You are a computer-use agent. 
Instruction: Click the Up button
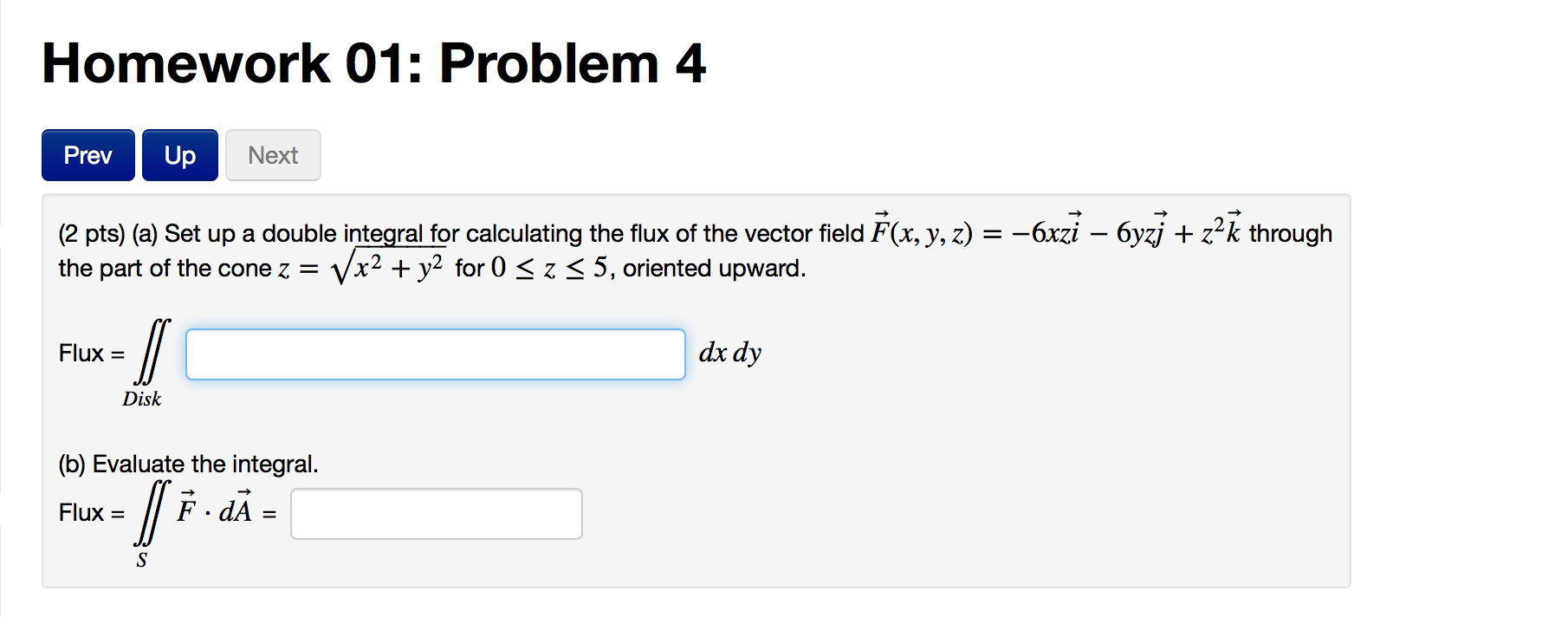(x=180, y=155)
